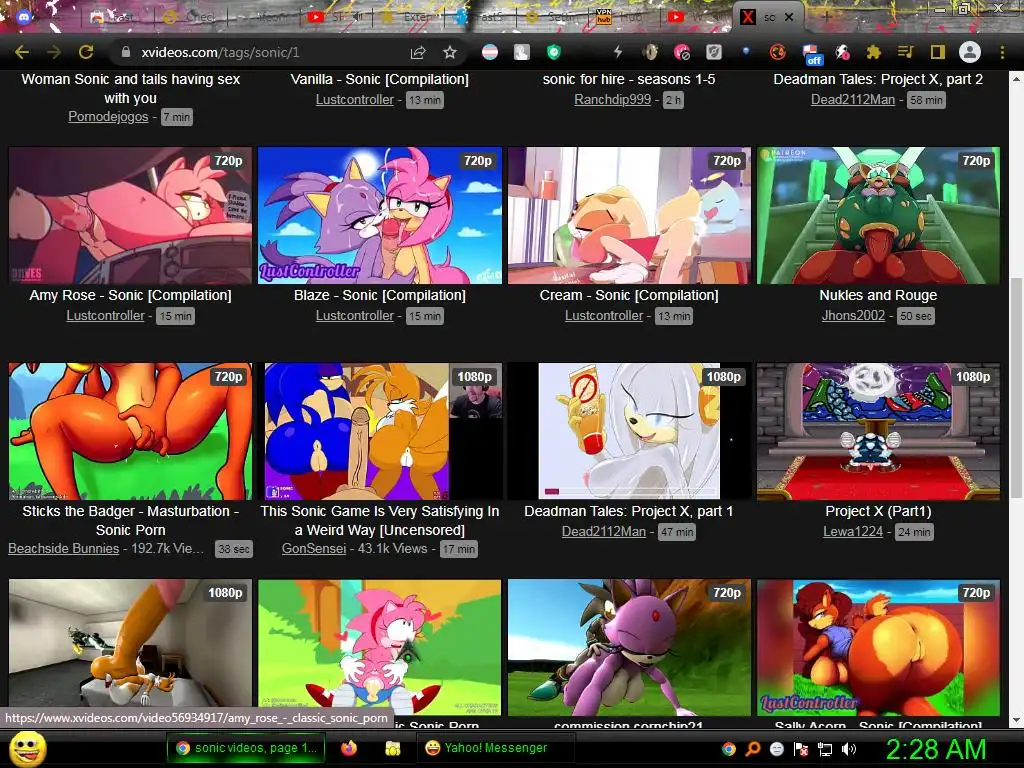Click the orange magnifier tray icon
The image size is (1024, 768).
(753, 749)
